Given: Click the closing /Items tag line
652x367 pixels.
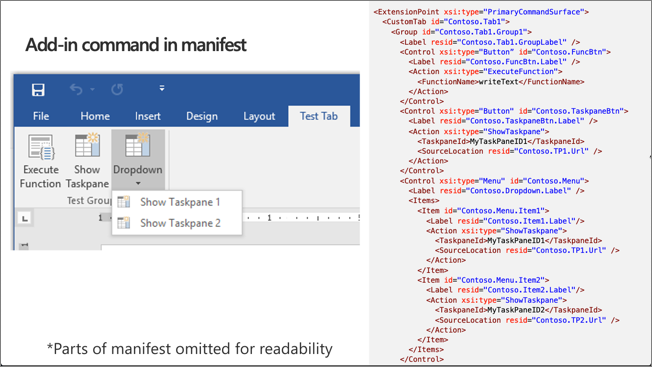Looking at the screenshot, I should click(426, 350).
